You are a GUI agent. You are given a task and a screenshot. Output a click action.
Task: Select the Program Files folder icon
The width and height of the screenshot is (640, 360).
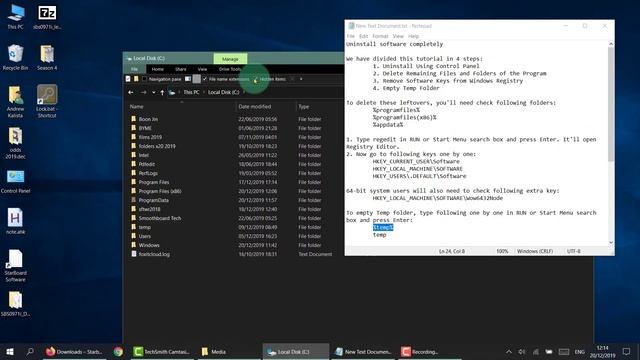[x=133, y=182]
